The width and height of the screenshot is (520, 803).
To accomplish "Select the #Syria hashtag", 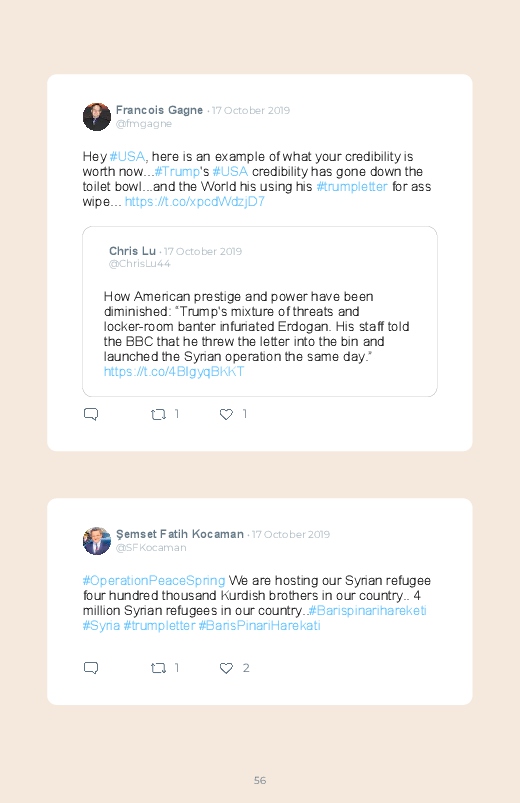I will click(x=101, y=626).
